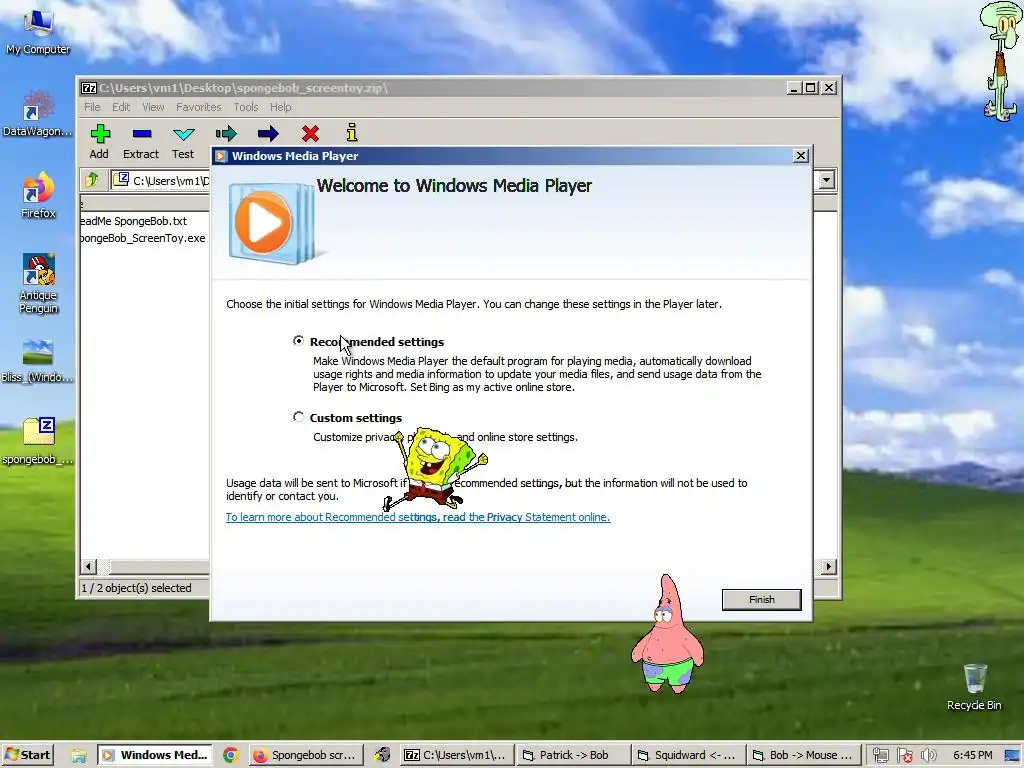Click the Move arrow icon in 7-Zip
The height and width of the screenshot is (768, 1024).
click(x=268, y=134)
